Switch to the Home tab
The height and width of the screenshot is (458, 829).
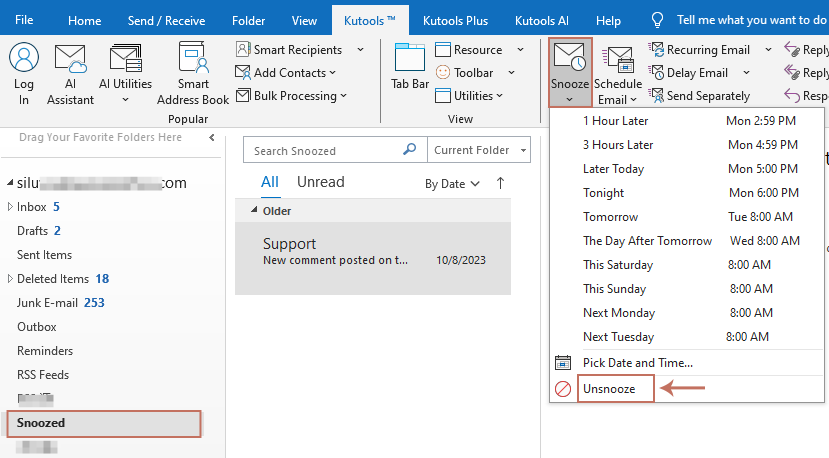tap(85, 21)
